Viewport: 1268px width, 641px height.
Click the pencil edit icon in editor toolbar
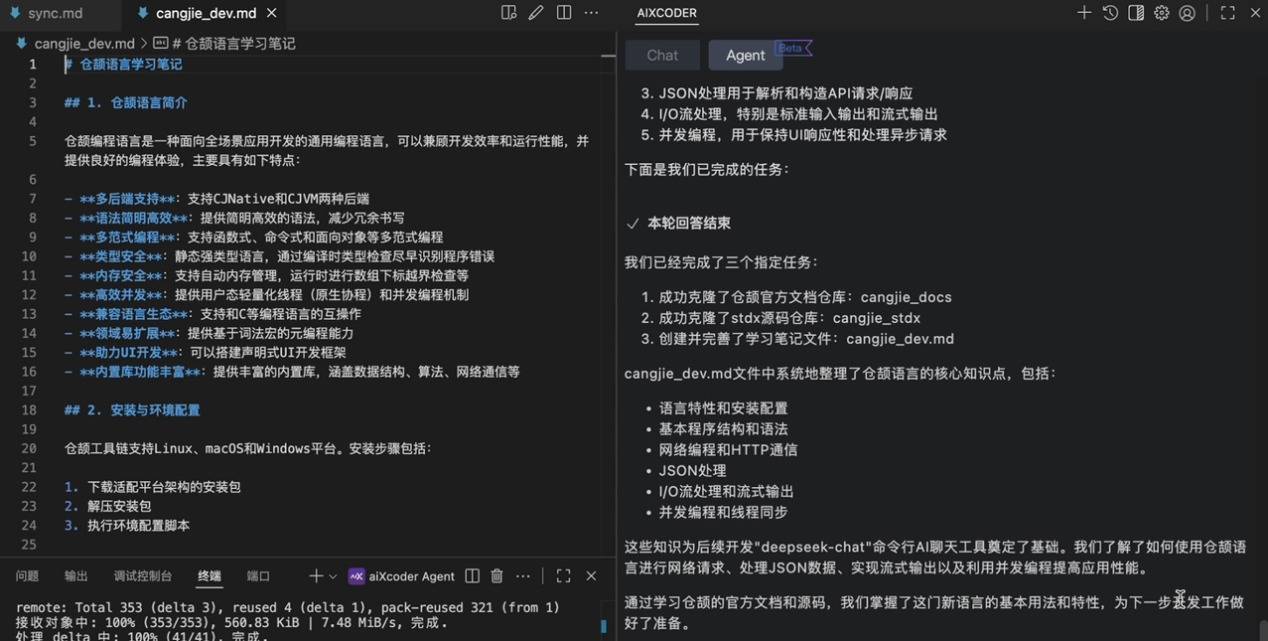coord(536,13)
